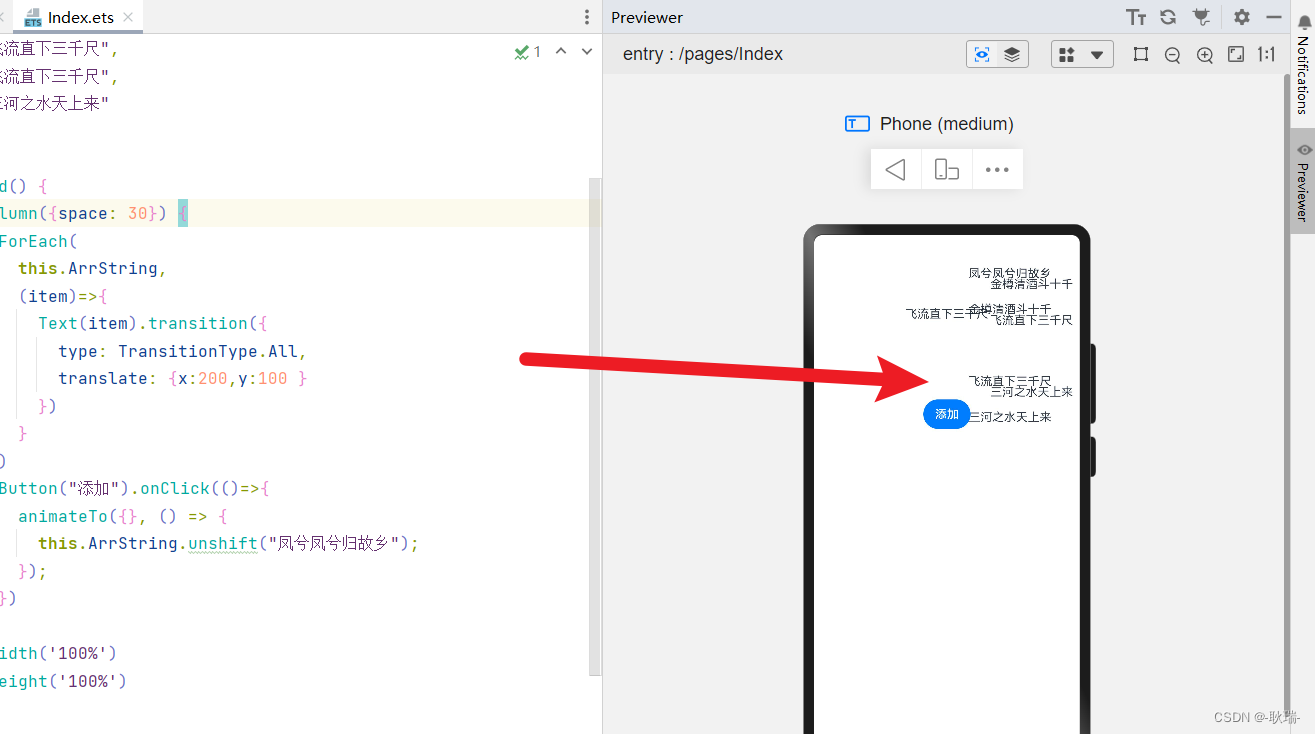
Task: Click the fit-to-screen icon
Action: pos(1236,55)
